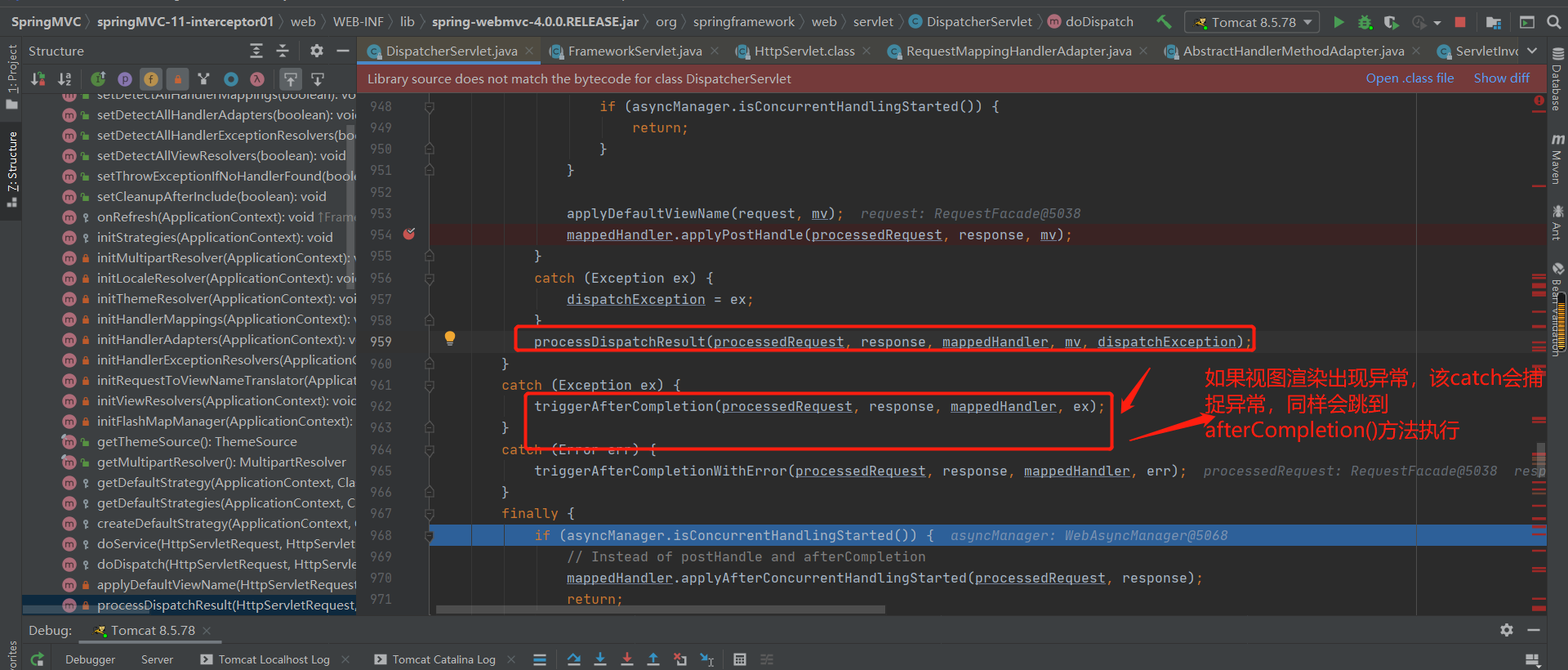Toggle Sort by Visibility in Structure
Screen dimensions: 1568x670
[38, 78]
